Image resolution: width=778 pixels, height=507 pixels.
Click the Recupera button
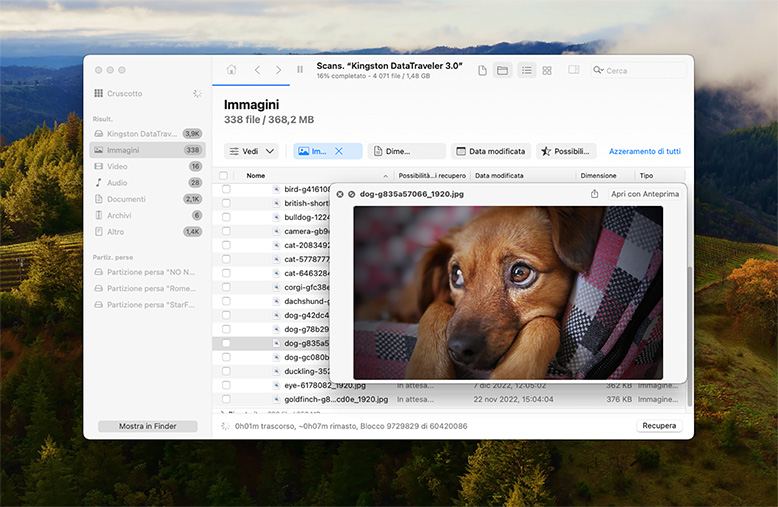659,426
